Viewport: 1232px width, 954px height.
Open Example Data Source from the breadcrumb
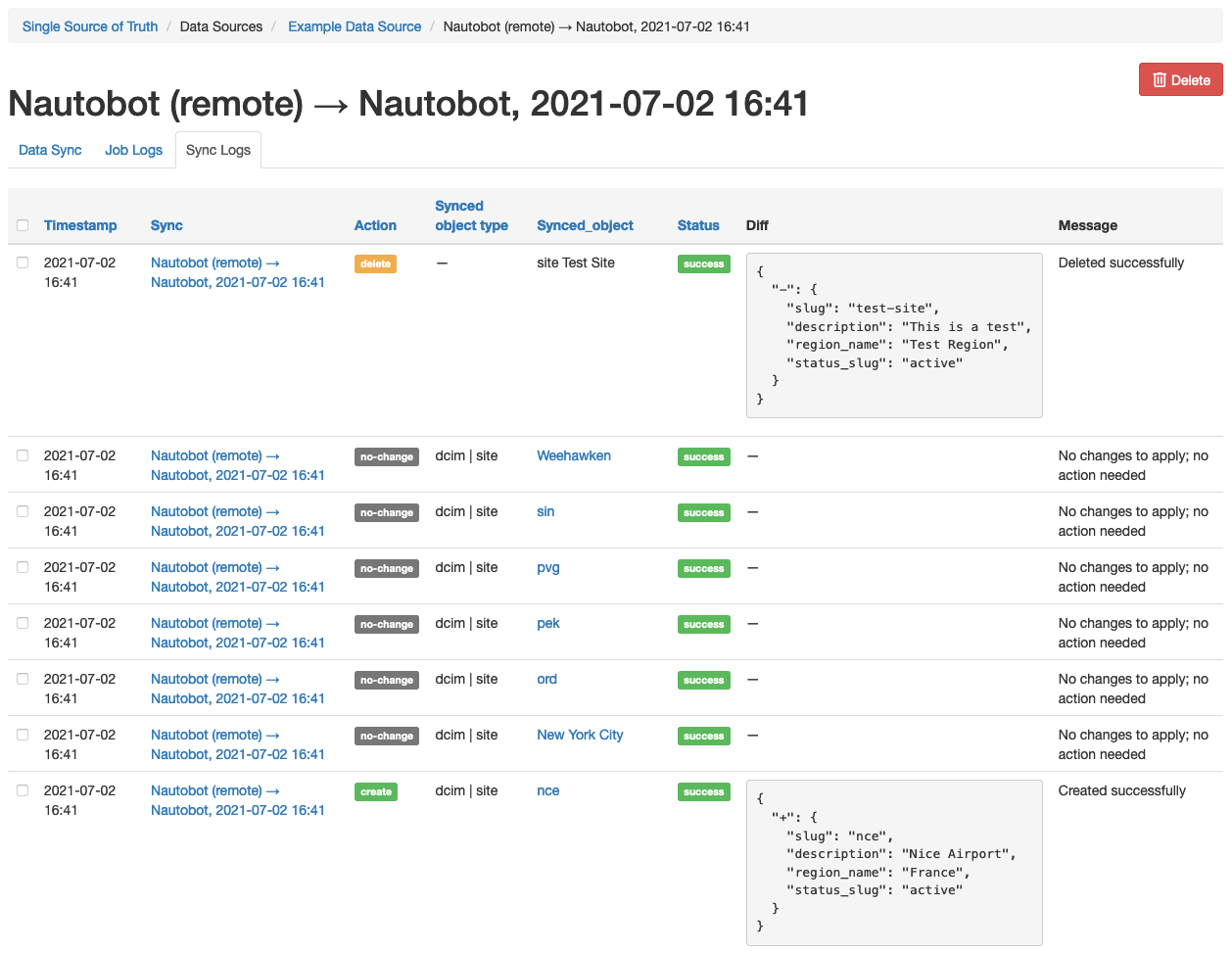click(355, 26)
